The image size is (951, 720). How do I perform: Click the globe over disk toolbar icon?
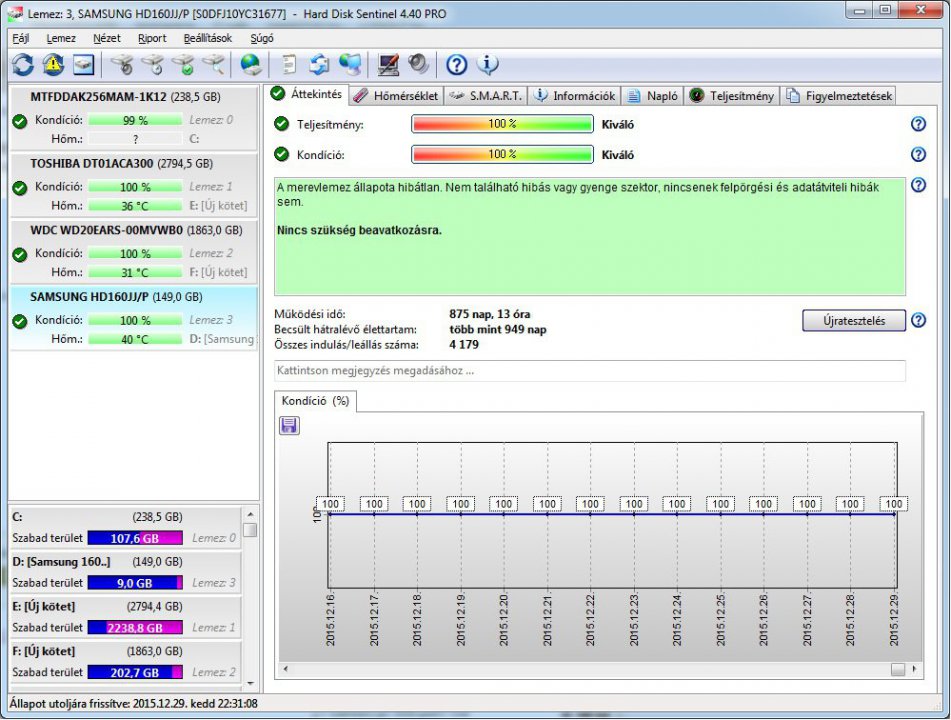point(250,64)
